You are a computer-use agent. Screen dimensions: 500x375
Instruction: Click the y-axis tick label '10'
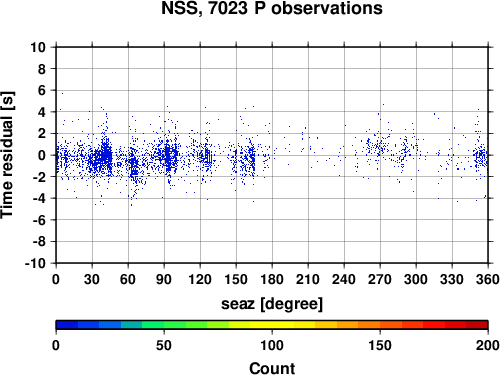pos(38,47)
